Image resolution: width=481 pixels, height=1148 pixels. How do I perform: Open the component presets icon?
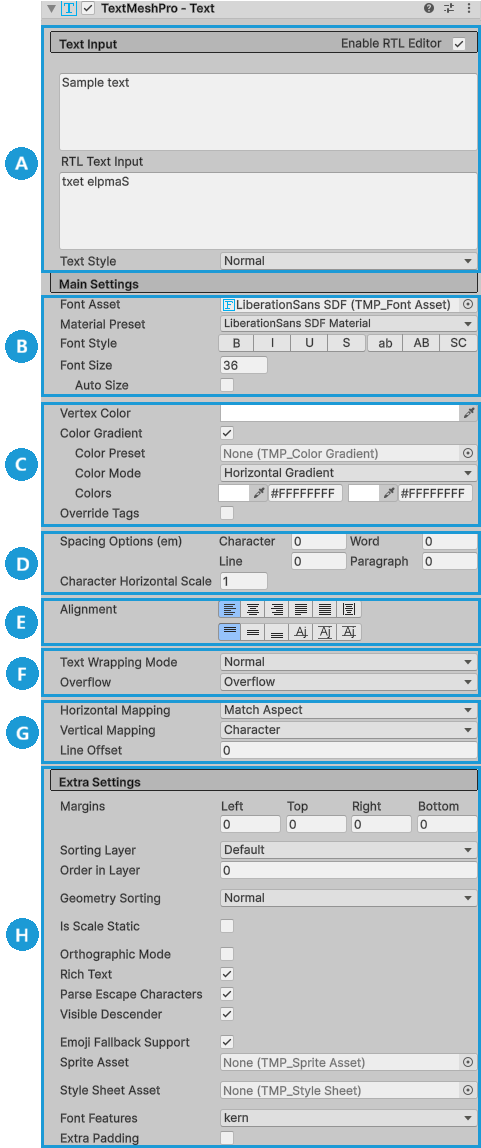[450, 8]
